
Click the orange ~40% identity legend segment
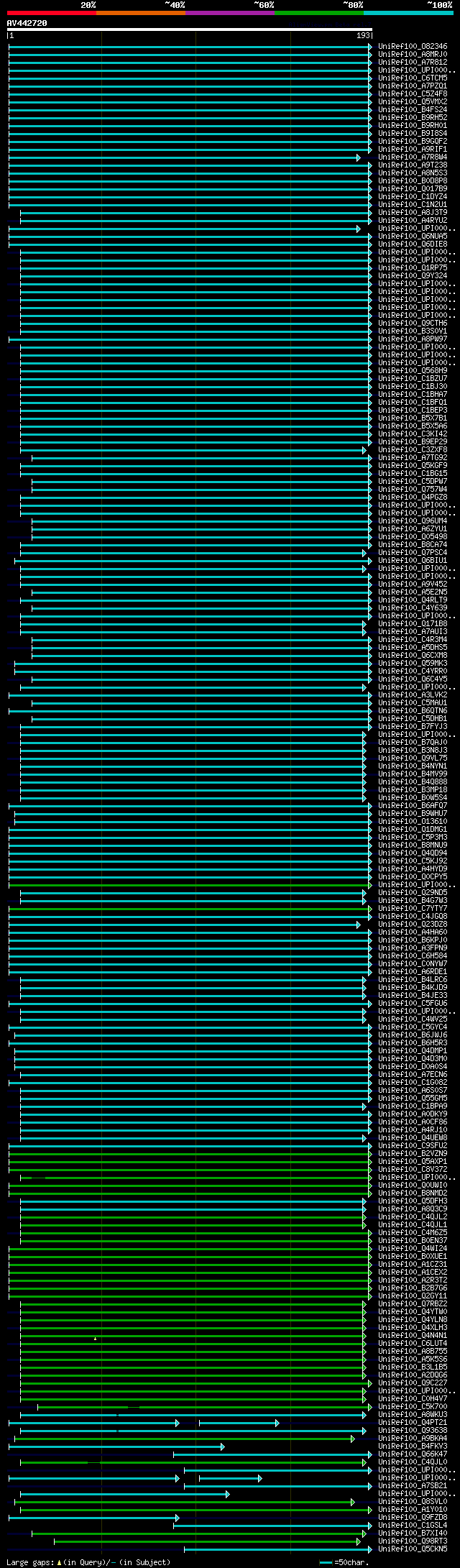141,13
